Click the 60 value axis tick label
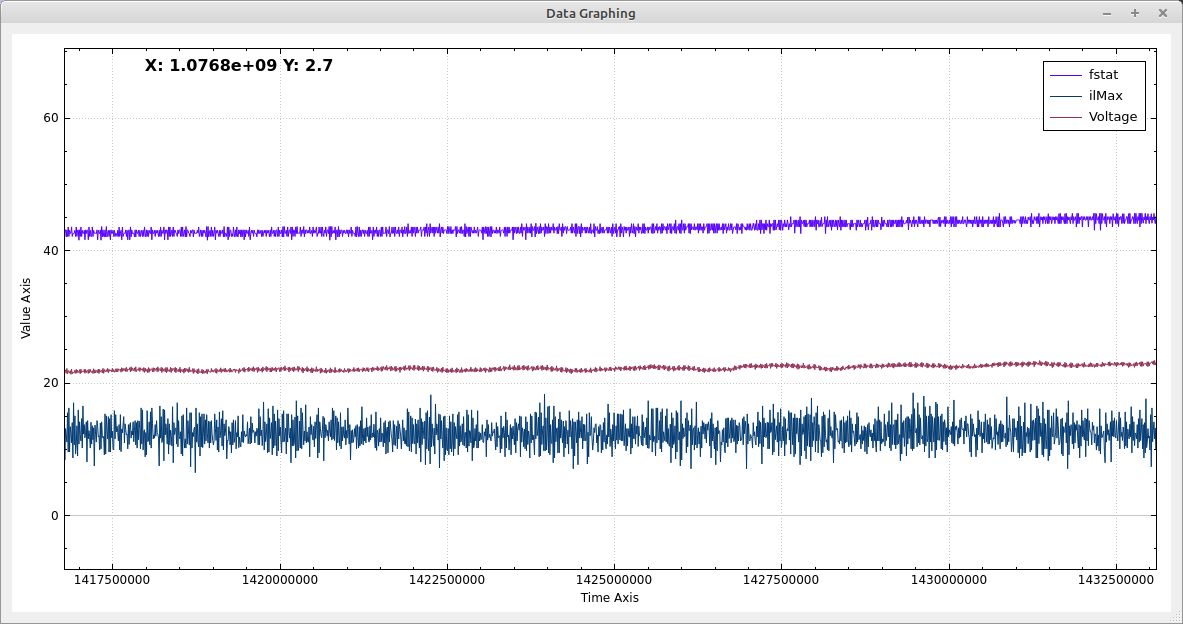This screenshot has width=1183, height=624. tap(50, 118)
